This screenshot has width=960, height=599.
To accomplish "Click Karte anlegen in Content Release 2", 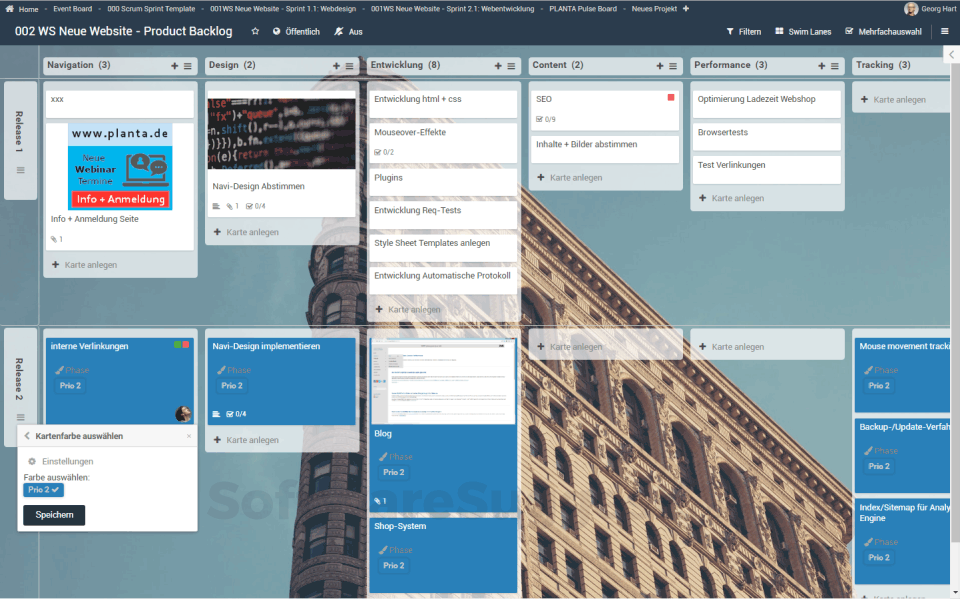I will tap(569, 347).
